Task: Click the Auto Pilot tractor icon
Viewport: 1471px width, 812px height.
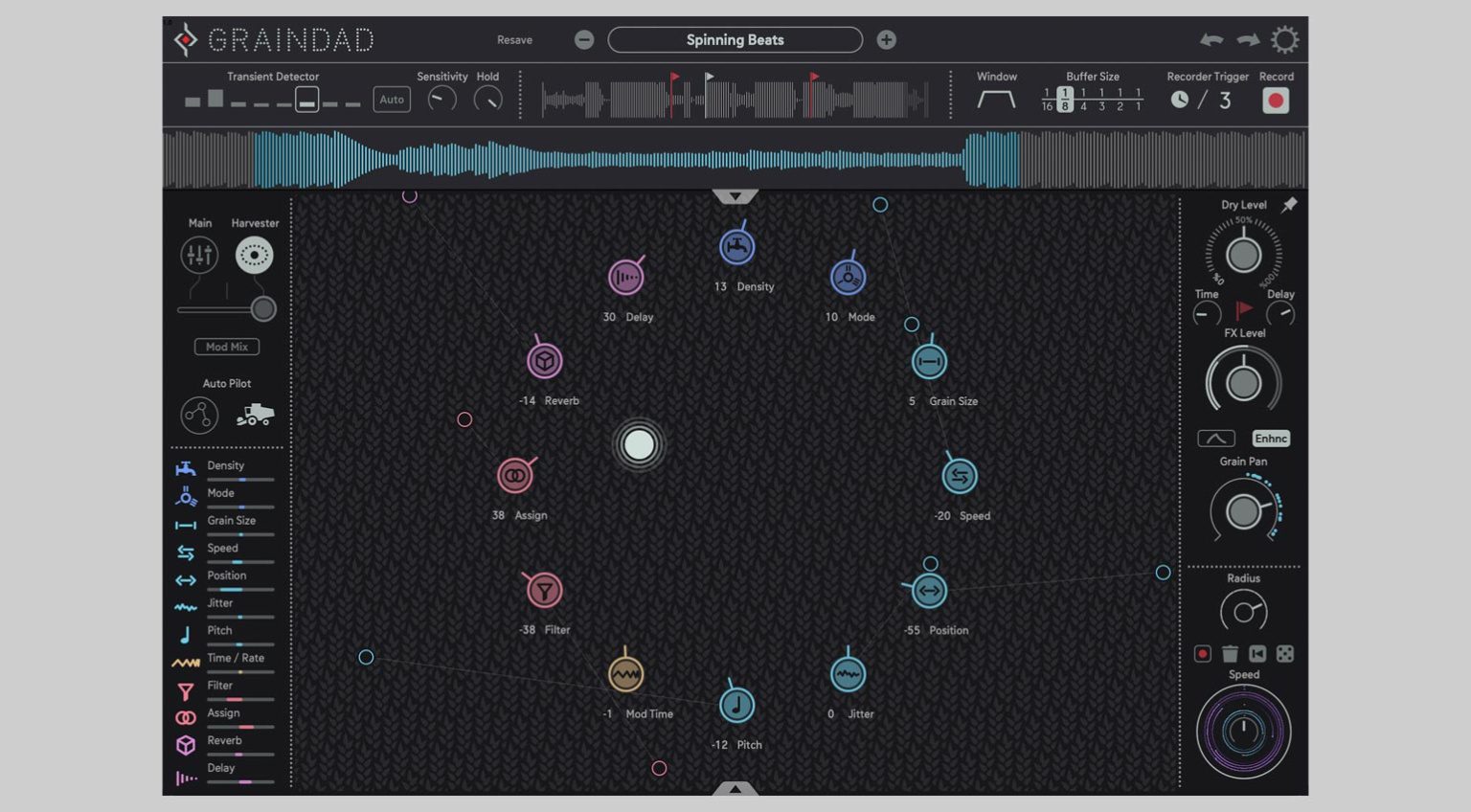Action: point(255,416)
